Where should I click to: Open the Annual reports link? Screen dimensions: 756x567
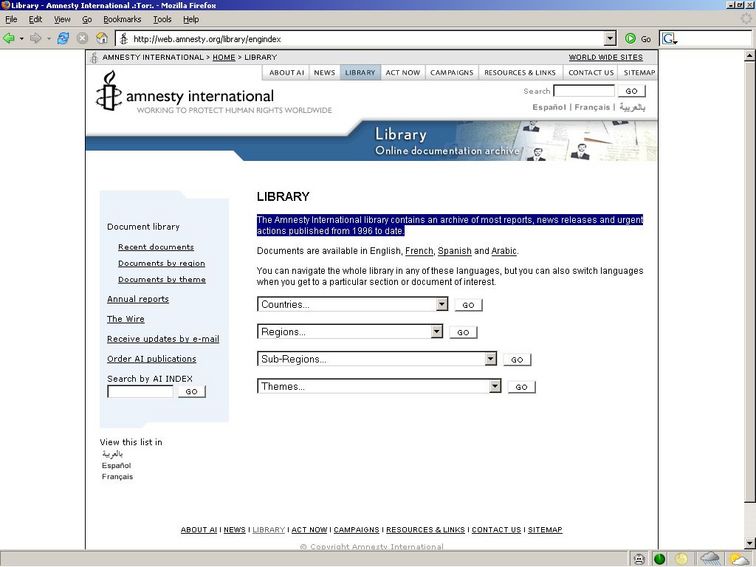tap(138, 299)
